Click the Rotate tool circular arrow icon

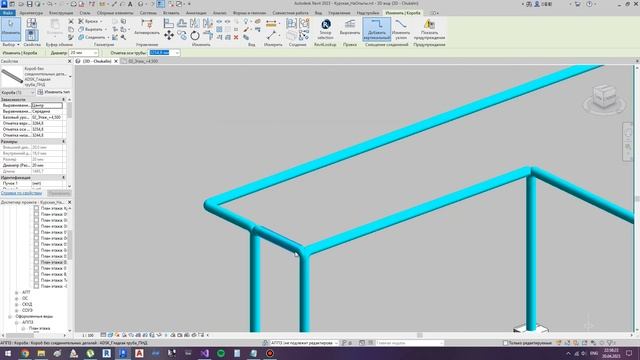coord(195,36)
